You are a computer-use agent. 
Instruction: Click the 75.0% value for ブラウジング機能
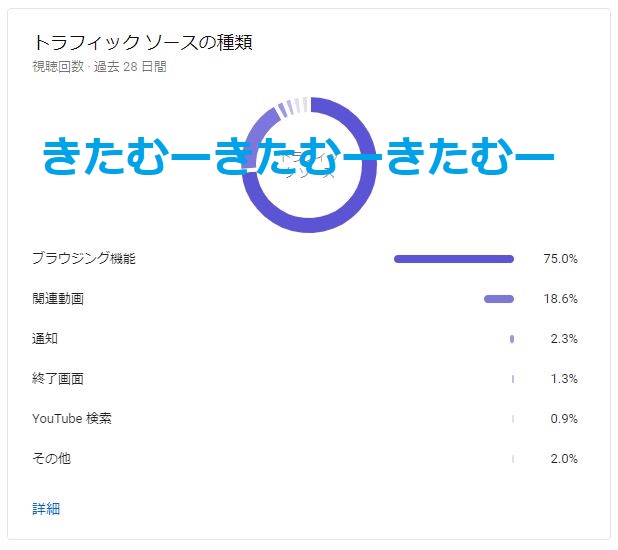coord(560,259)
